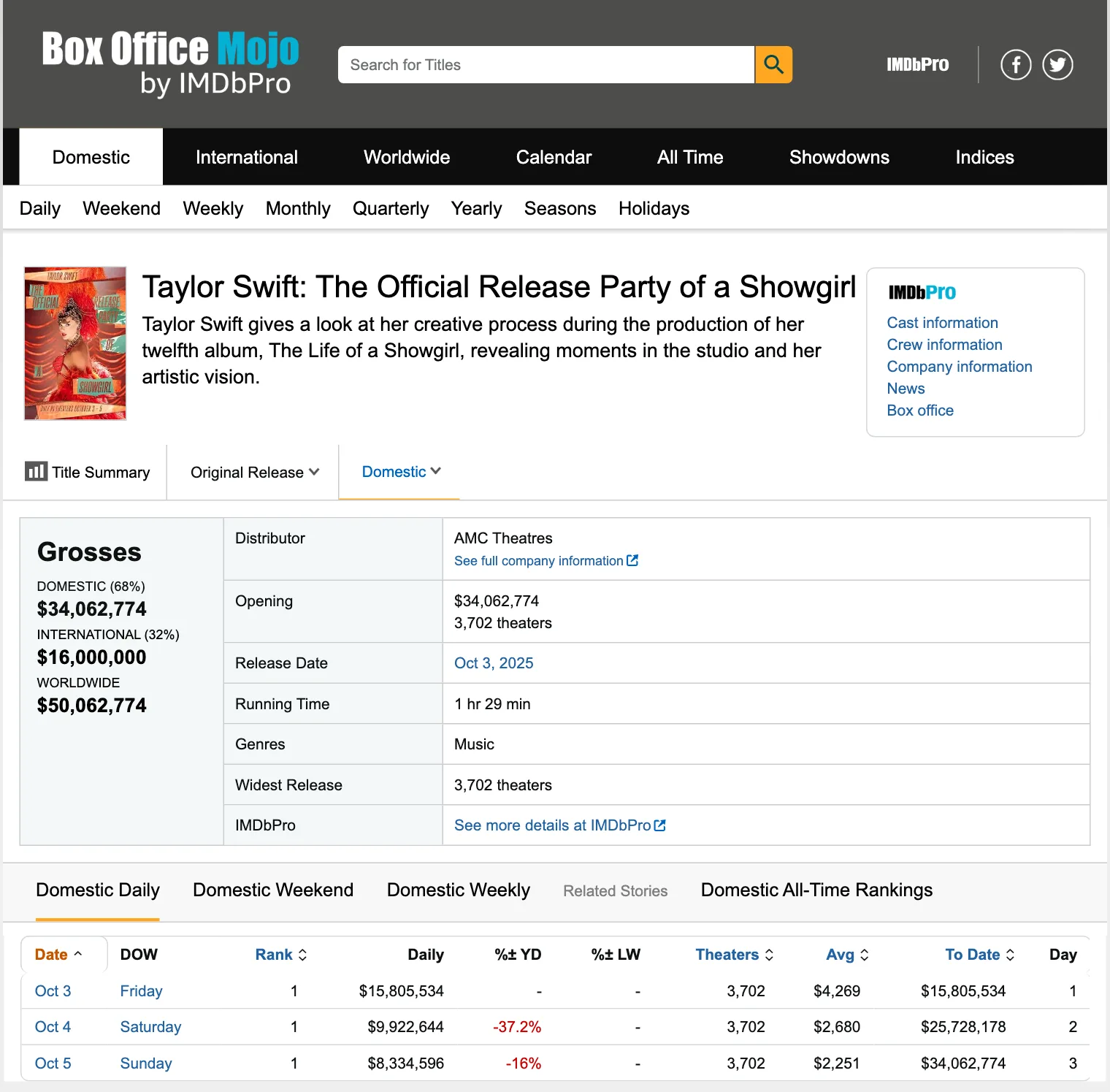Switch to Domestic Daily tab
The width and height of the screenshot is (1110, 1092).
[x=98, y=890]
